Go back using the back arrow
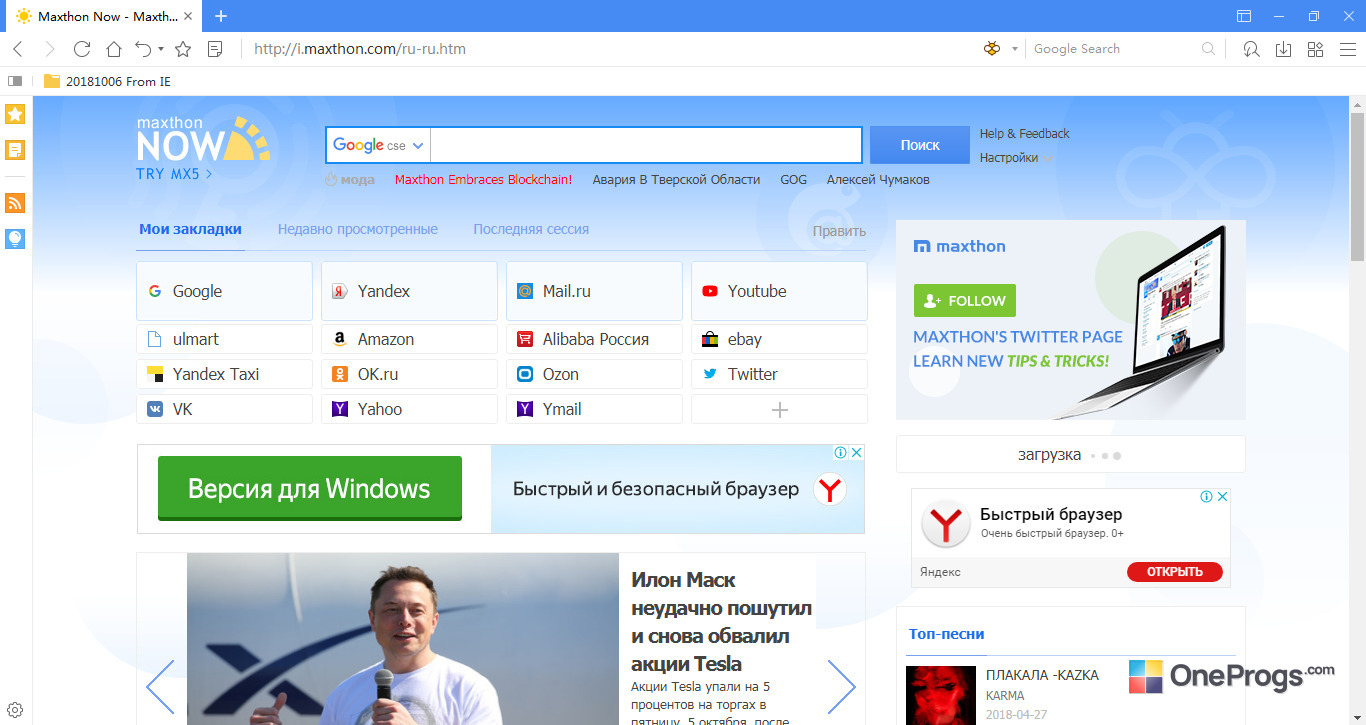This screenshot has height=725, width=1366. click(18, 49)
